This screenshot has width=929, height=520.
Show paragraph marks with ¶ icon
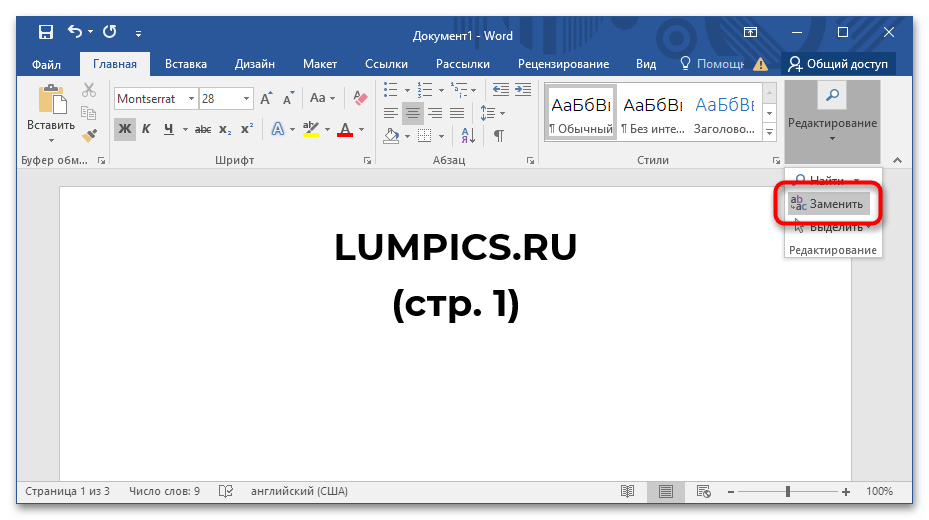coord(499,136)
